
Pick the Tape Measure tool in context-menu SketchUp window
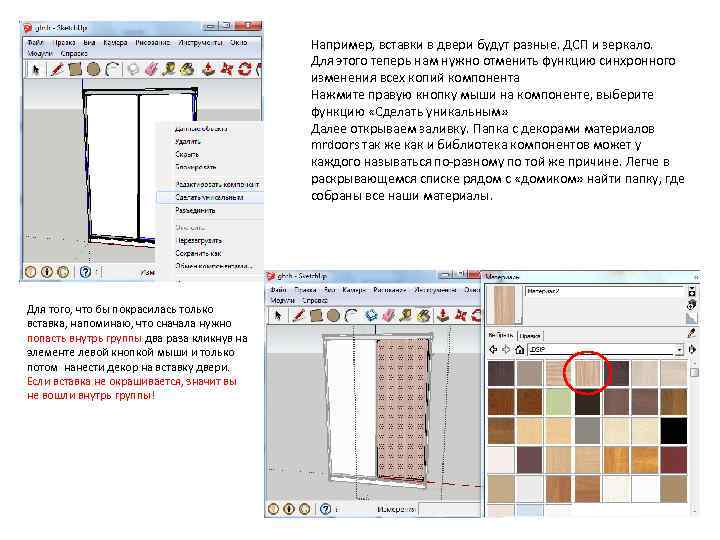(169, 69)
